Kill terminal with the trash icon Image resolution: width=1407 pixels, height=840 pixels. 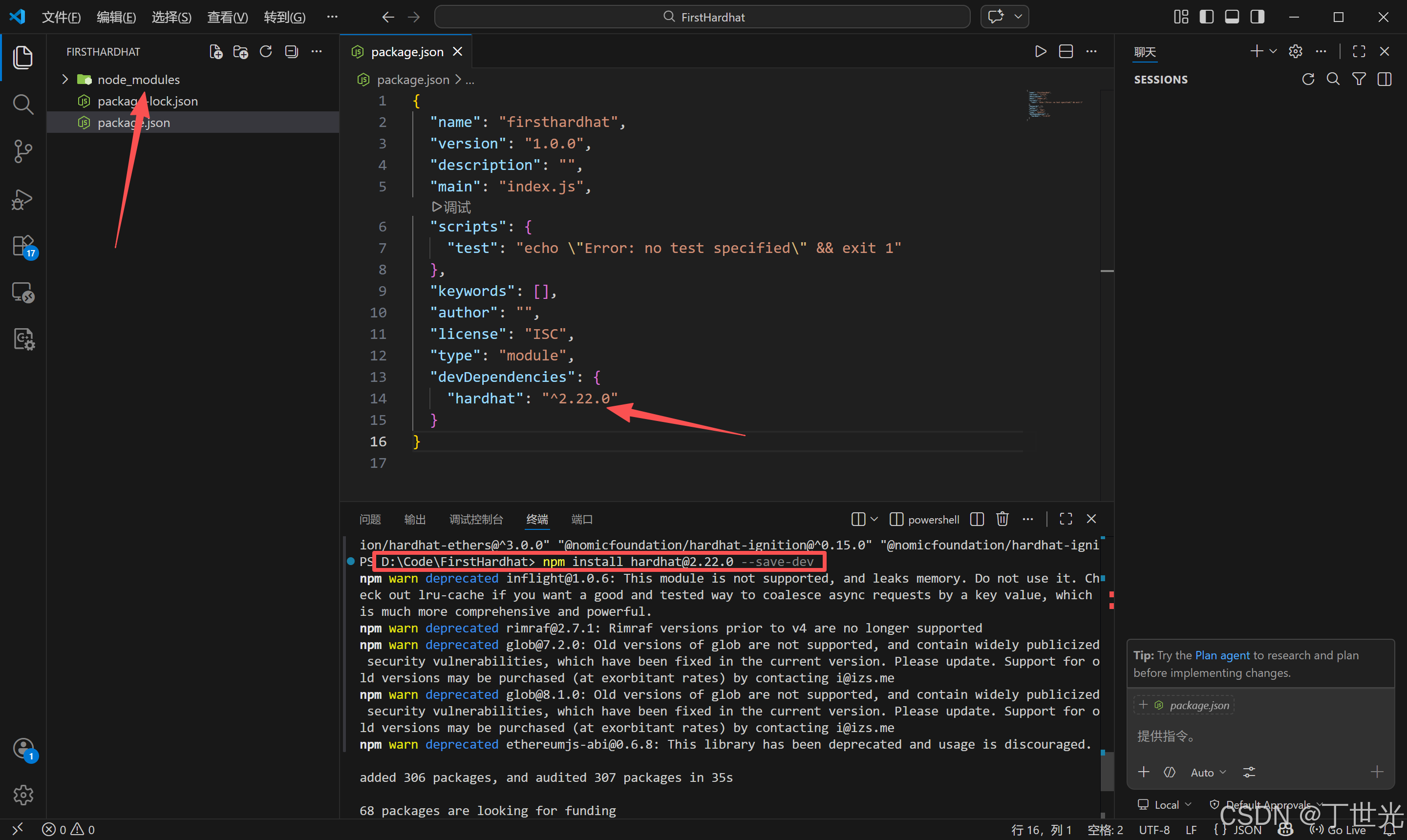(x=1002, y=519)
